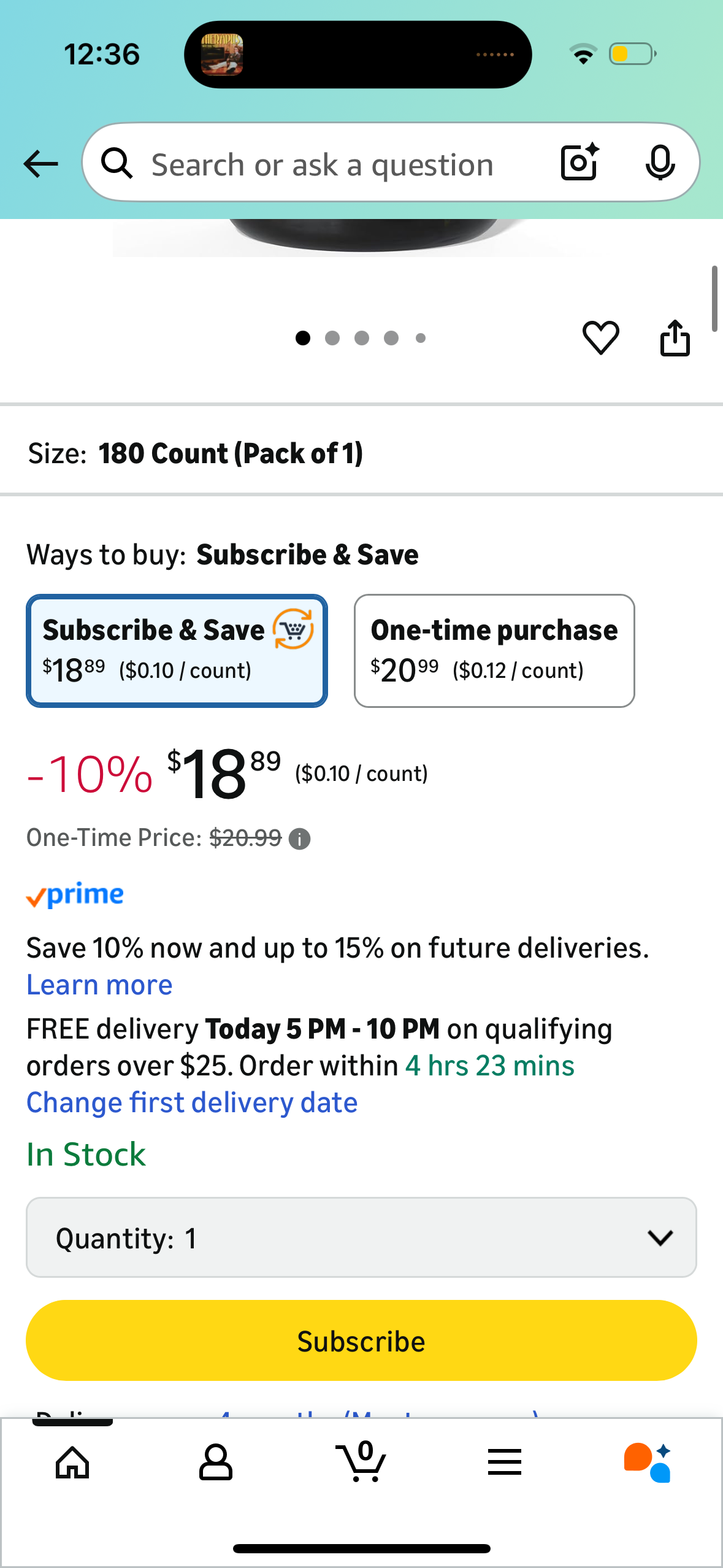This screenshot has width=723, height=1568.
Task: Jump to second product image dot
Action: click(332, 338)
